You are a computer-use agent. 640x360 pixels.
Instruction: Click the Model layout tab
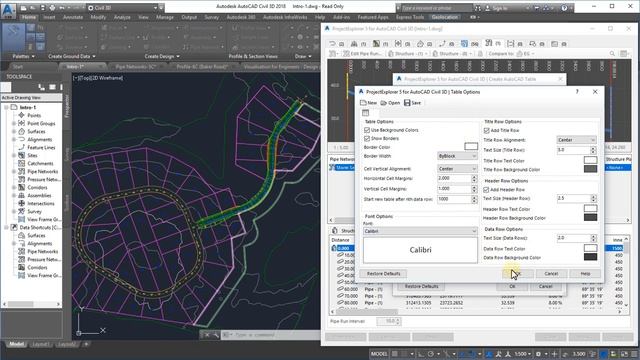pyautogui.click(x=16, y=344)
